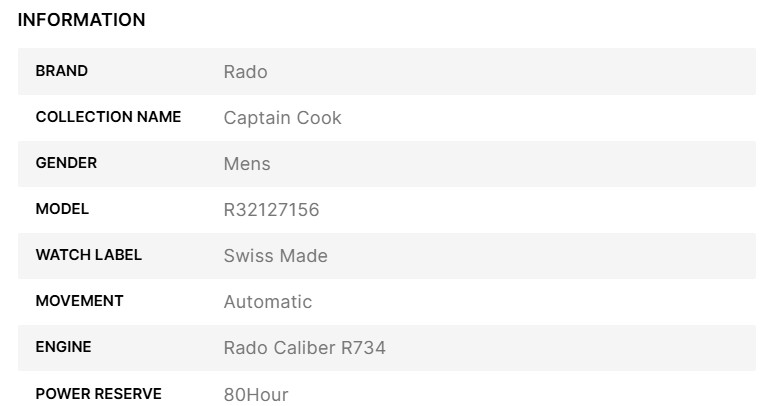Click empty space in the shaded Gender row
This screenshot has height=406, width=772.
[x=550, y=164]
